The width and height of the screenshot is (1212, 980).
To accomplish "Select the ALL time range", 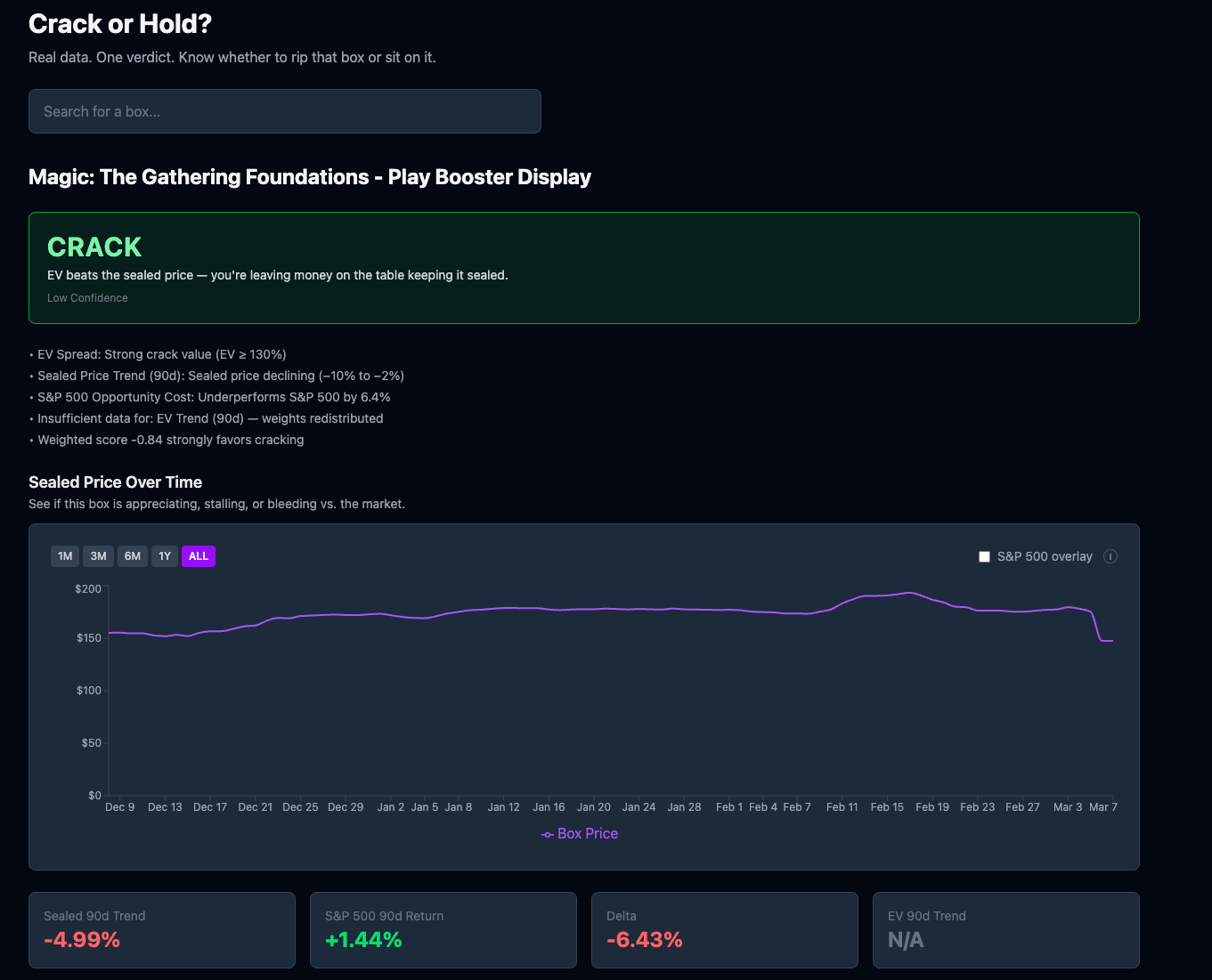I will (198, 555).
